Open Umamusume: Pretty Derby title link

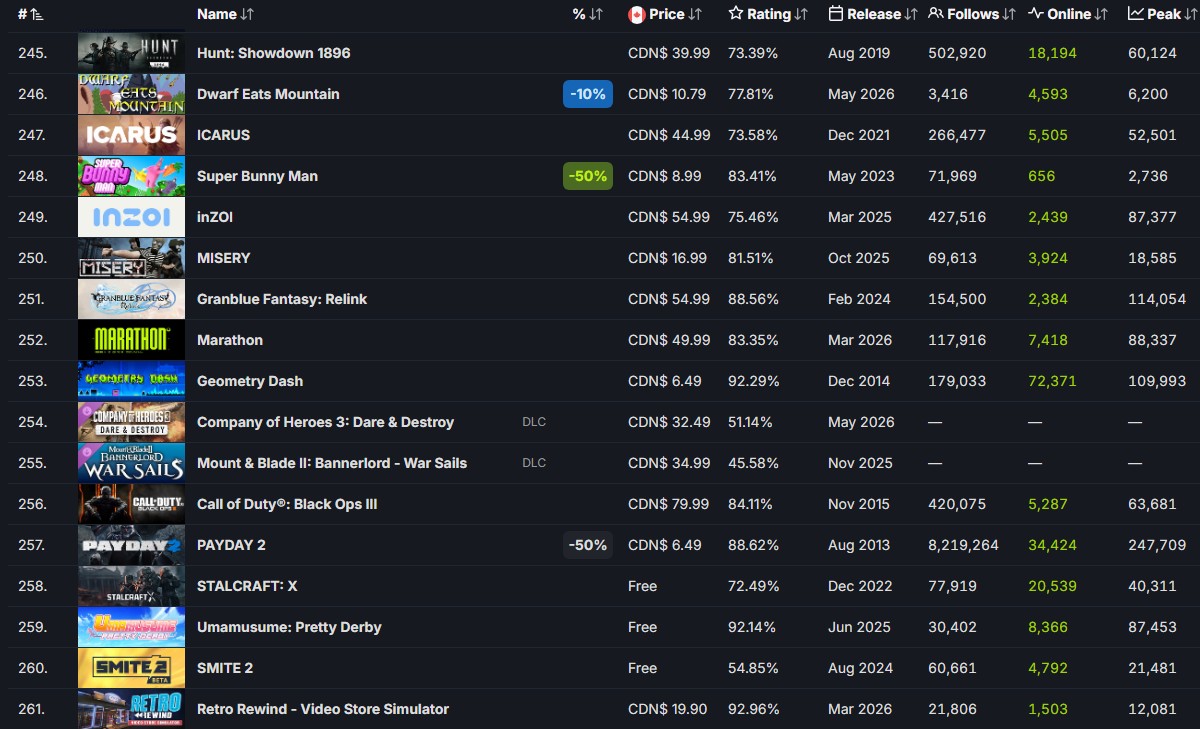[x=289, y=627]
